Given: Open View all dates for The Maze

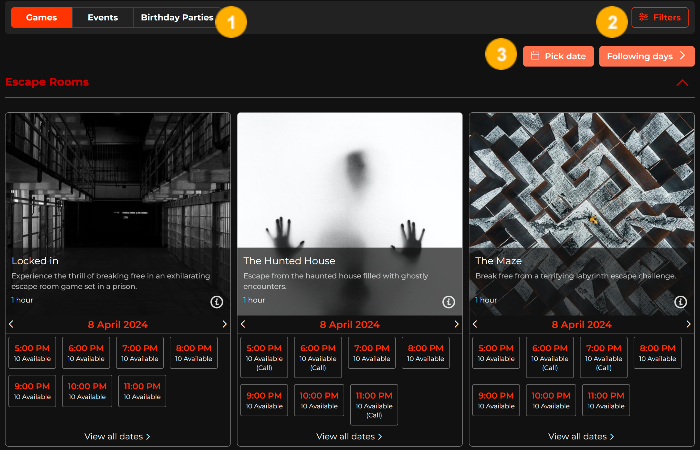Looking at the screenshot, I should (x=582, y=436).
